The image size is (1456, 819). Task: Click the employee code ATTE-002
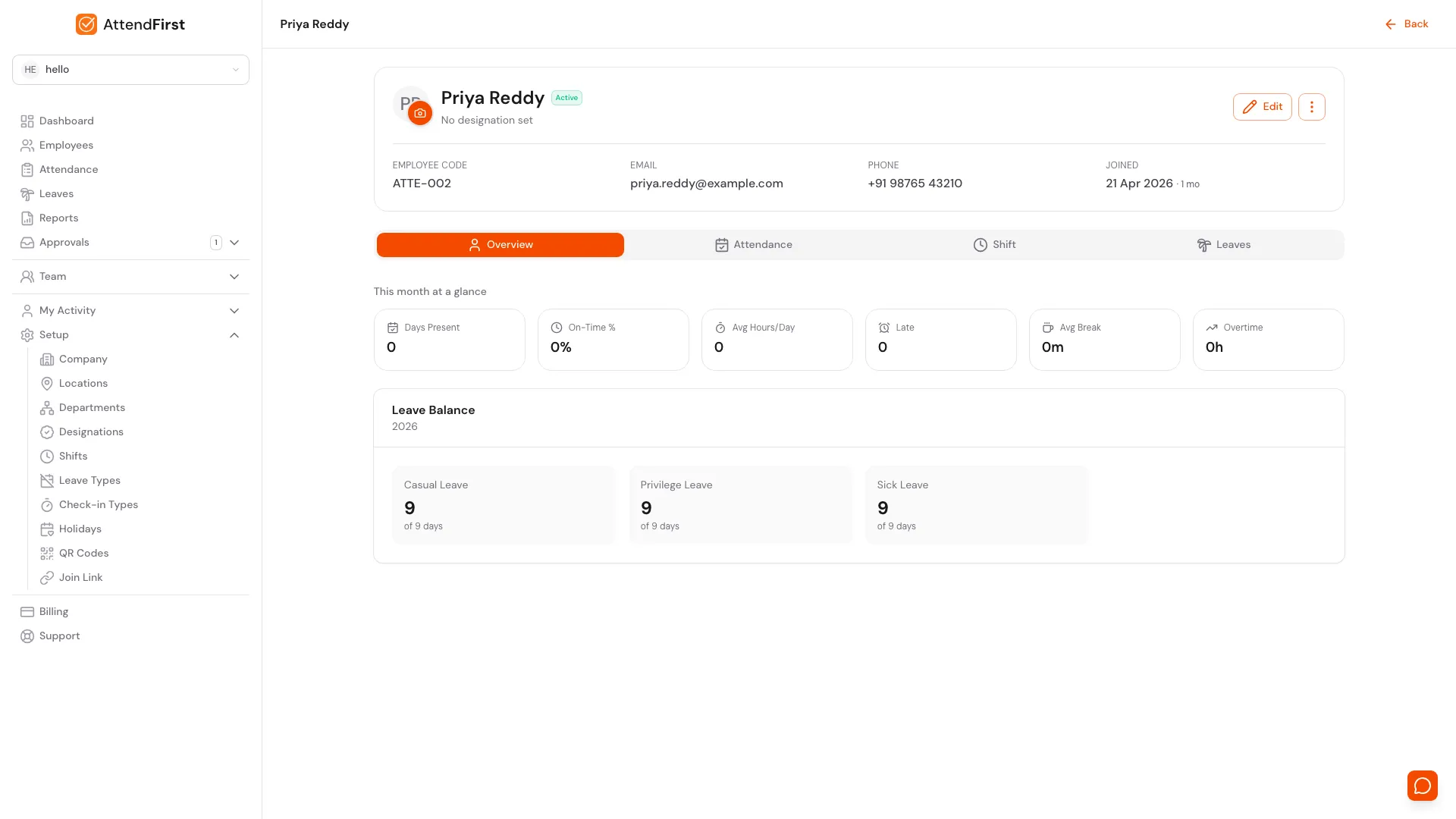click(x=422, y=184)
